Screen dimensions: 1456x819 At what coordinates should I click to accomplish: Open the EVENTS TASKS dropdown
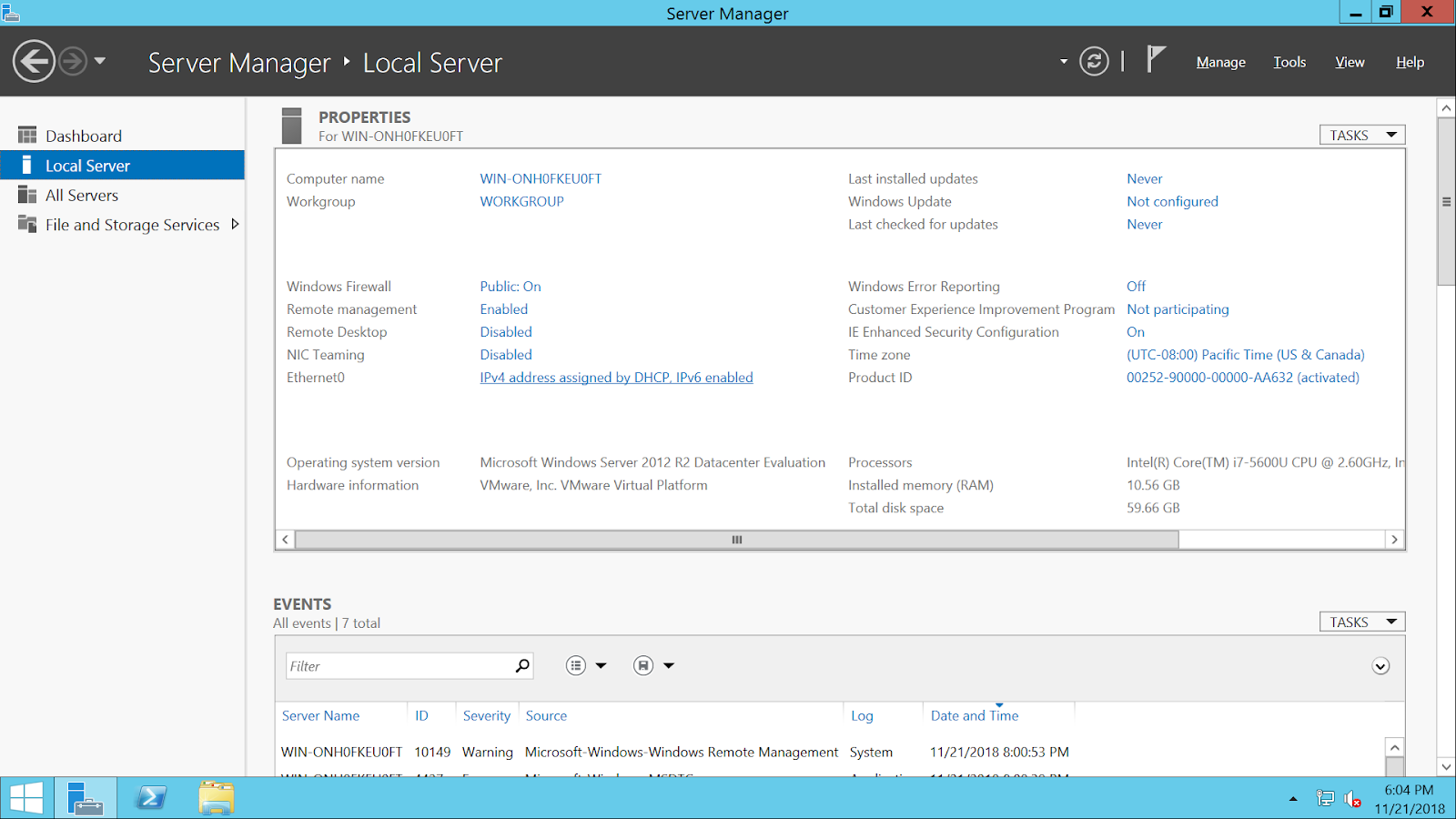click(1361, 621)
